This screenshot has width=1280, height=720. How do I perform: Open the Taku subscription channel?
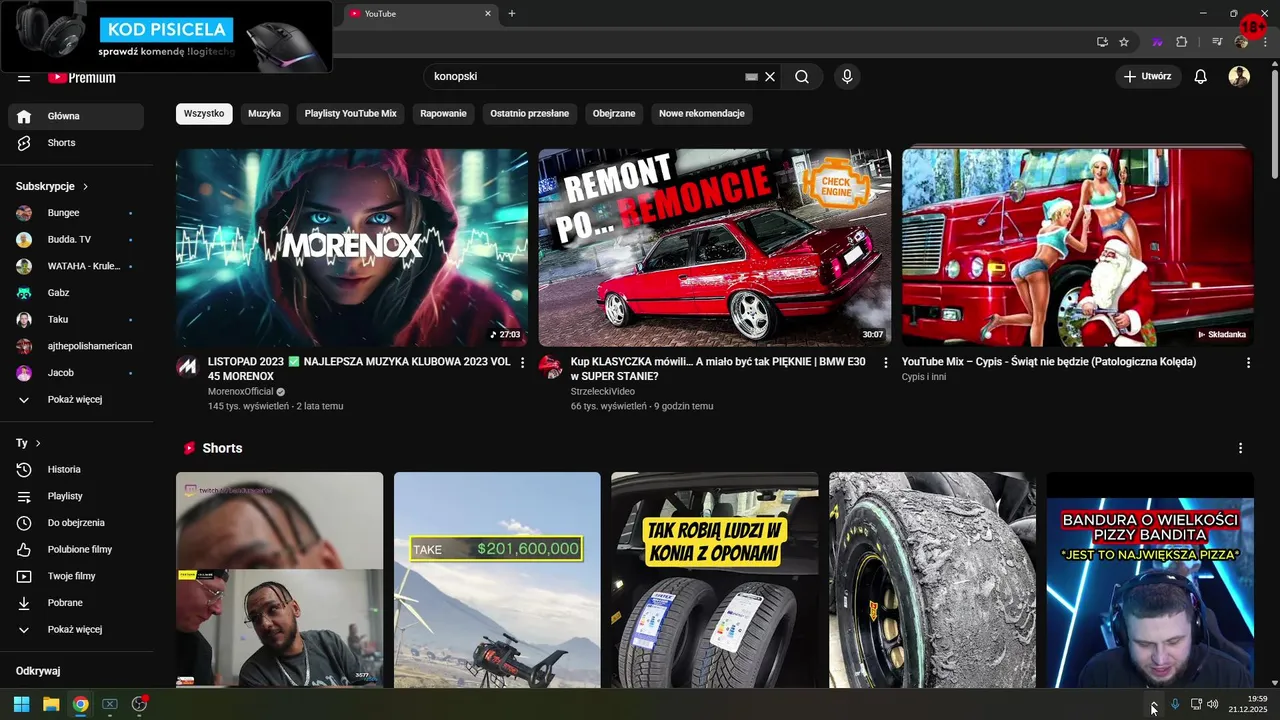(x=76, y=320)
